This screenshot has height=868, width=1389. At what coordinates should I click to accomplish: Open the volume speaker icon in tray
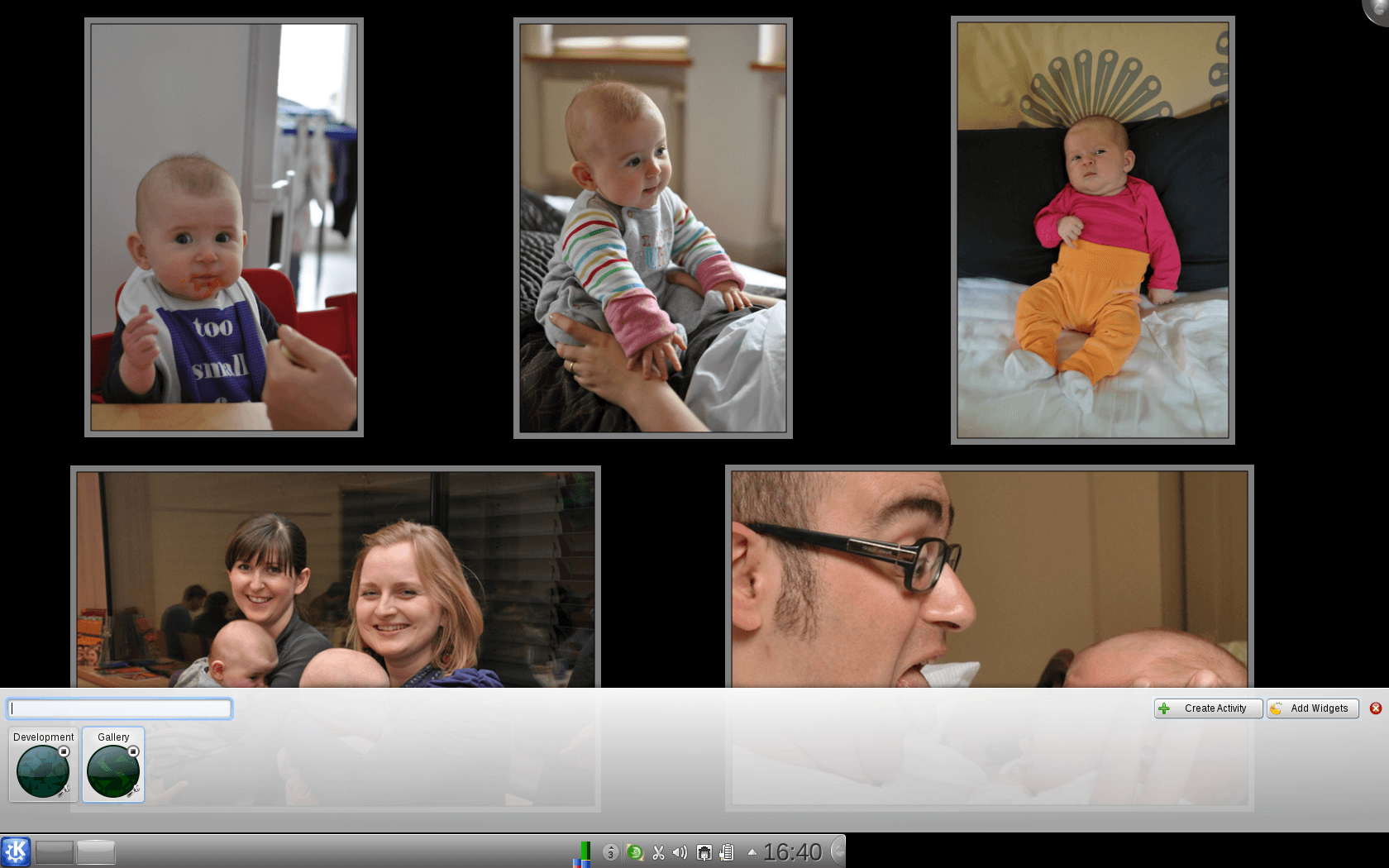[680, 852]
